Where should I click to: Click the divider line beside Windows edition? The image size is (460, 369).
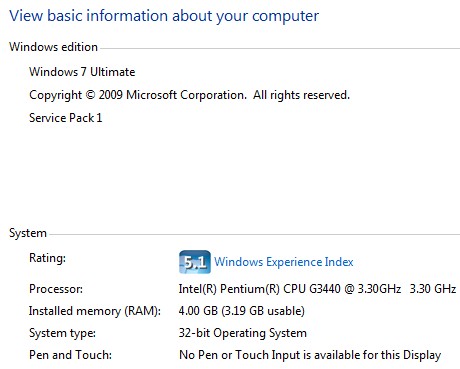tap(280, 49)
